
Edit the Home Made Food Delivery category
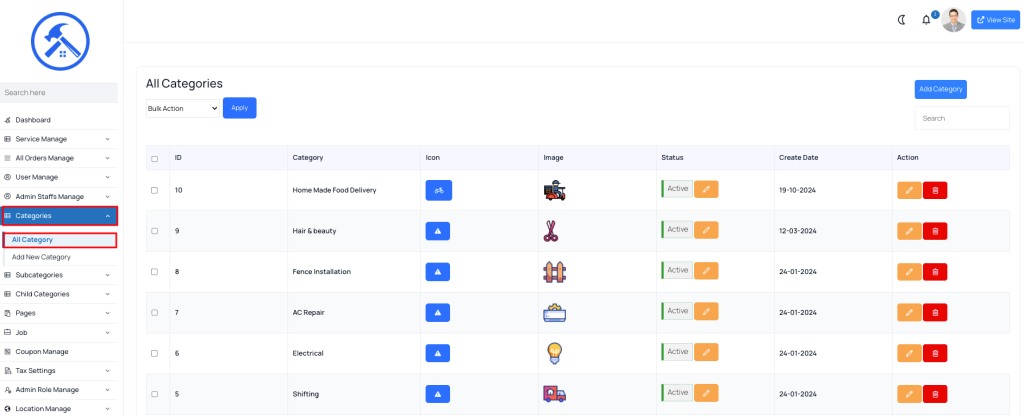[910, 191]
